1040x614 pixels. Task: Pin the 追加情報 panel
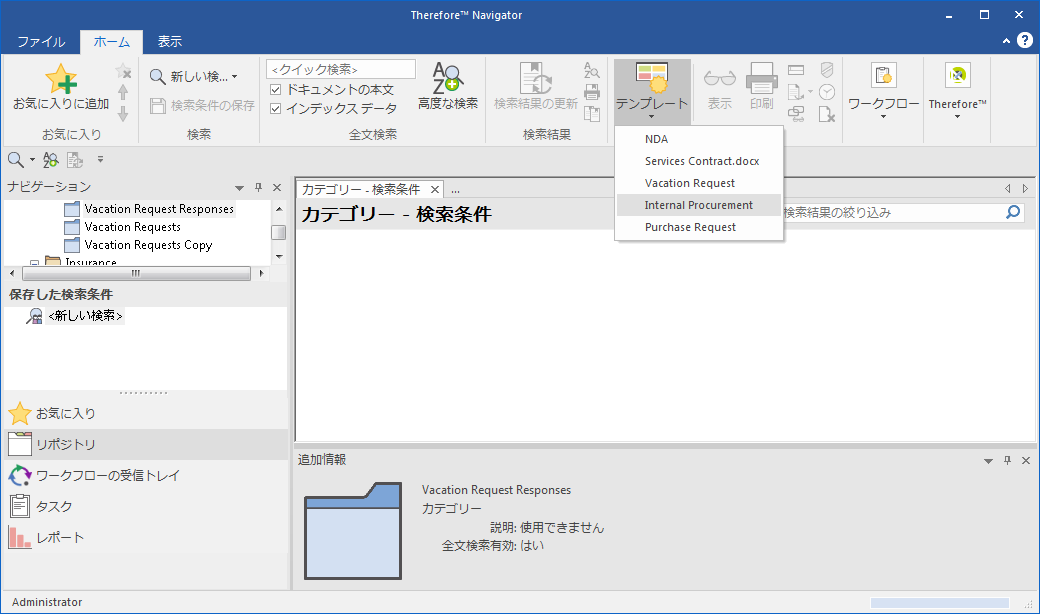pyautogui.click(x=1008, y=460)
